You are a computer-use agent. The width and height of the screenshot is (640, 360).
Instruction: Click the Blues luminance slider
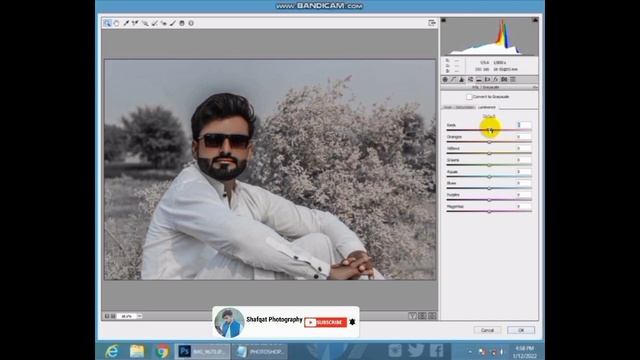pyautogui.click(x=489, y=188)
